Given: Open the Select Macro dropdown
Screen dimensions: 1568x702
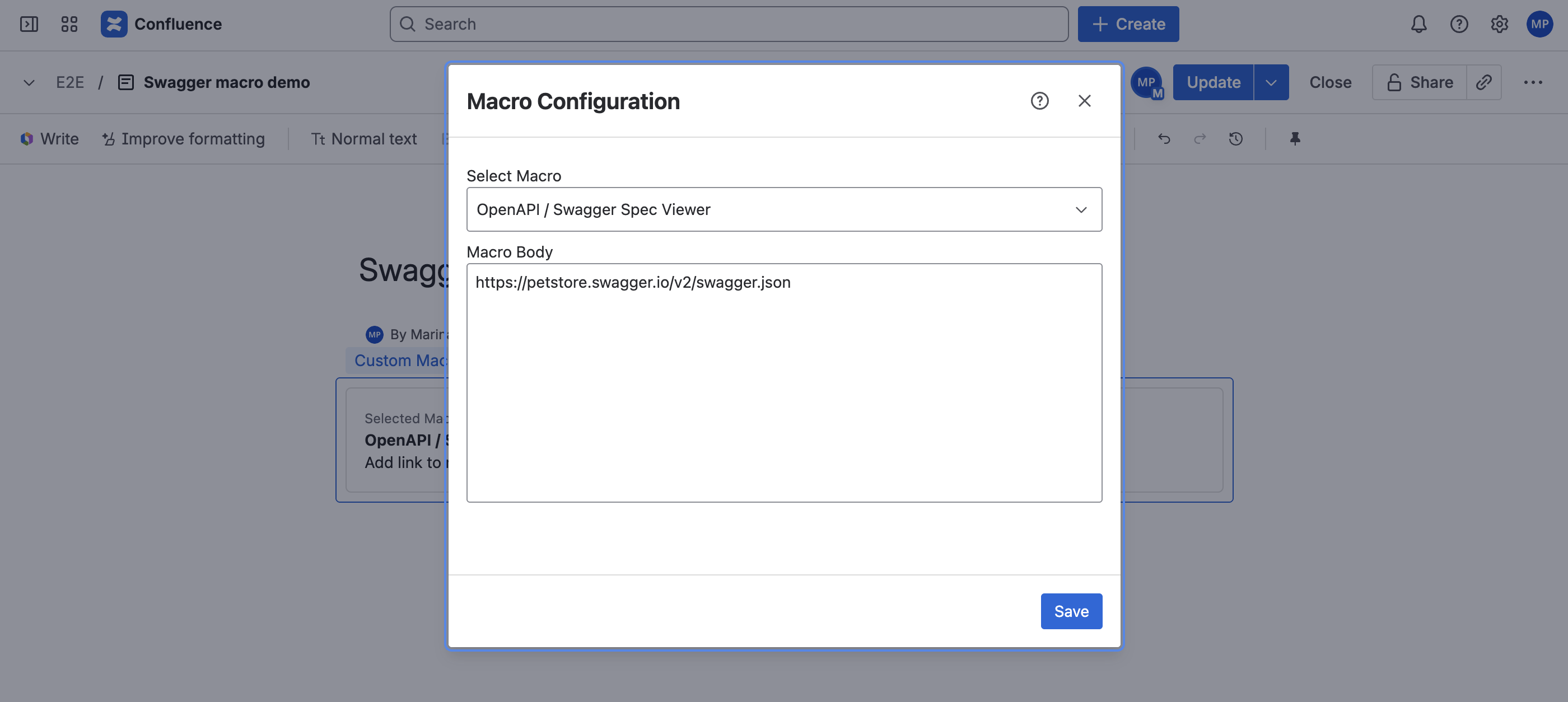Looking at the screenshot, I should click(784, 209).
